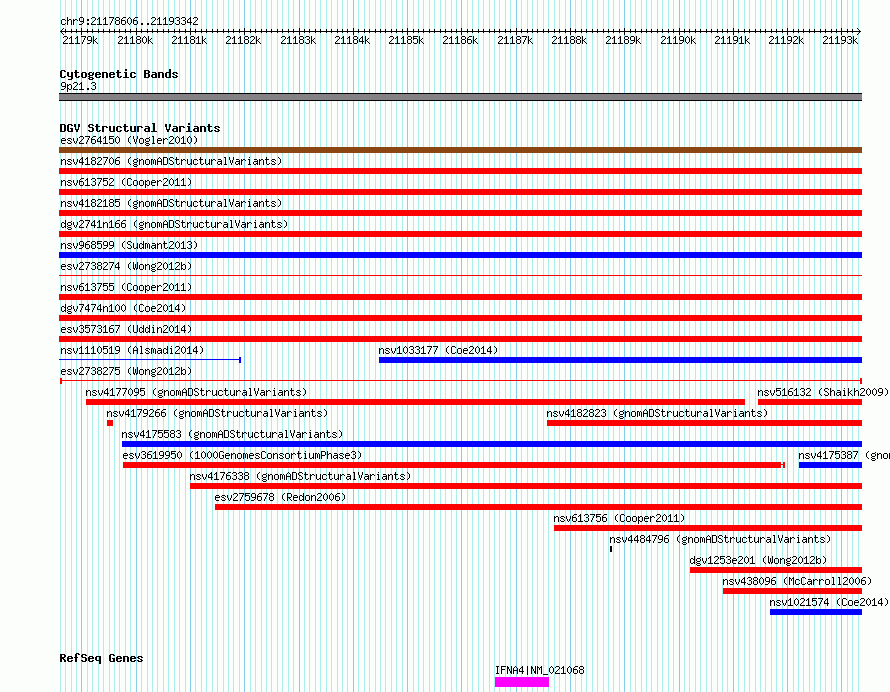Open esv2738274 (Wong2012b) label
Viewport: 890px width, 692px height.
click(126, 266)
